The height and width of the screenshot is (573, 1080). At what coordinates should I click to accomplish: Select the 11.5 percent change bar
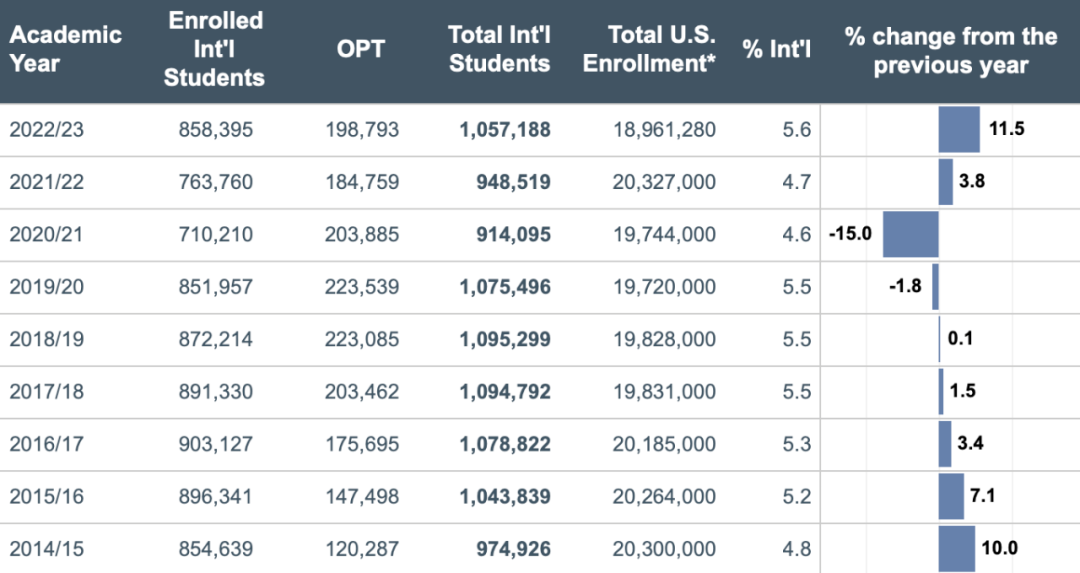(959, 129)
